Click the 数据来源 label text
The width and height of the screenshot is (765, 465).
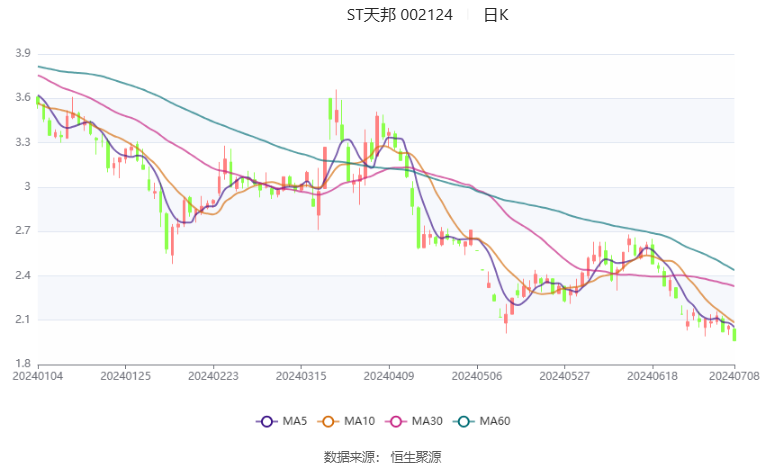[348, 456]
